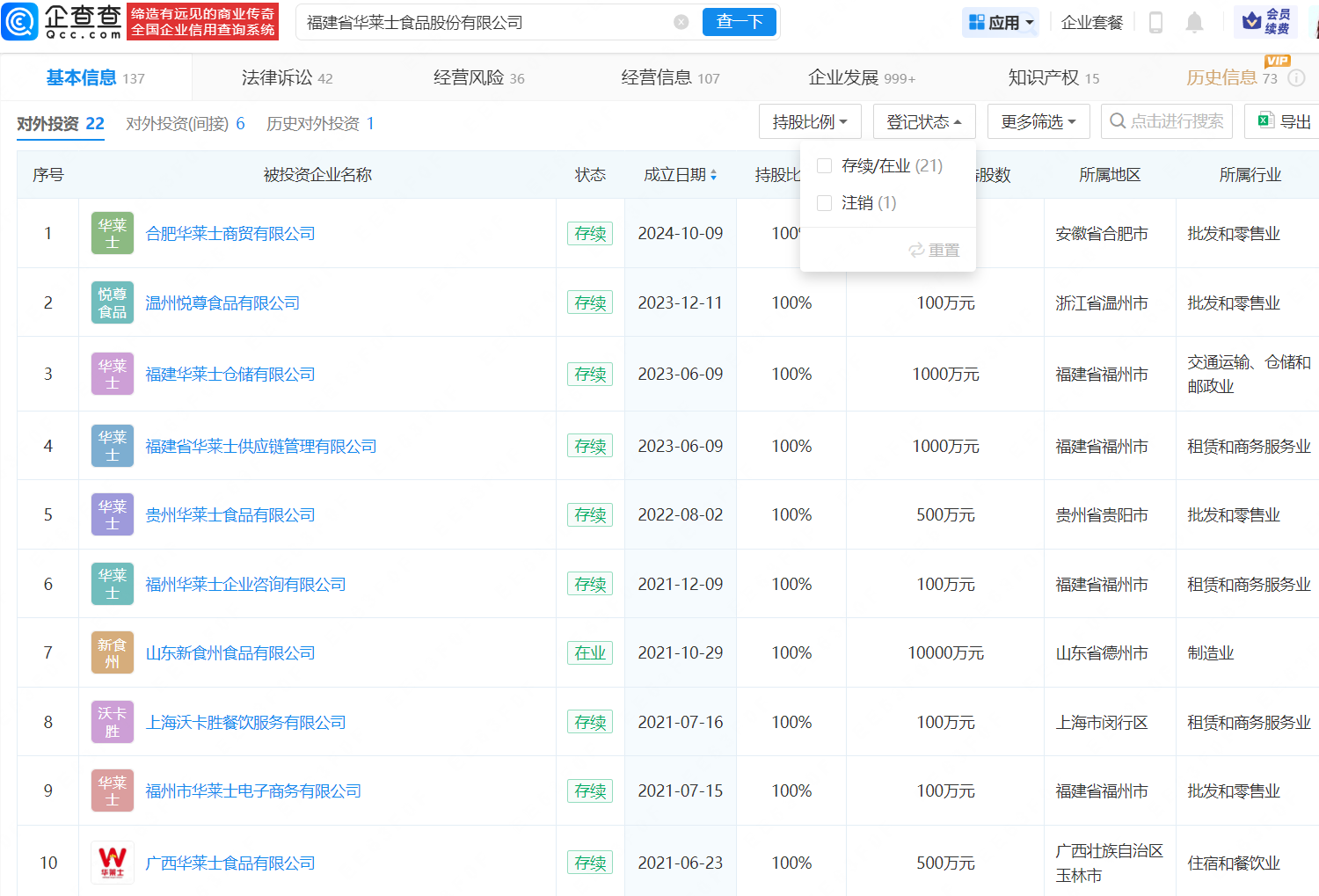The image size is (1319, 896).
Task: Click the help icon beside 历史信息
Action: (1296, 78)
